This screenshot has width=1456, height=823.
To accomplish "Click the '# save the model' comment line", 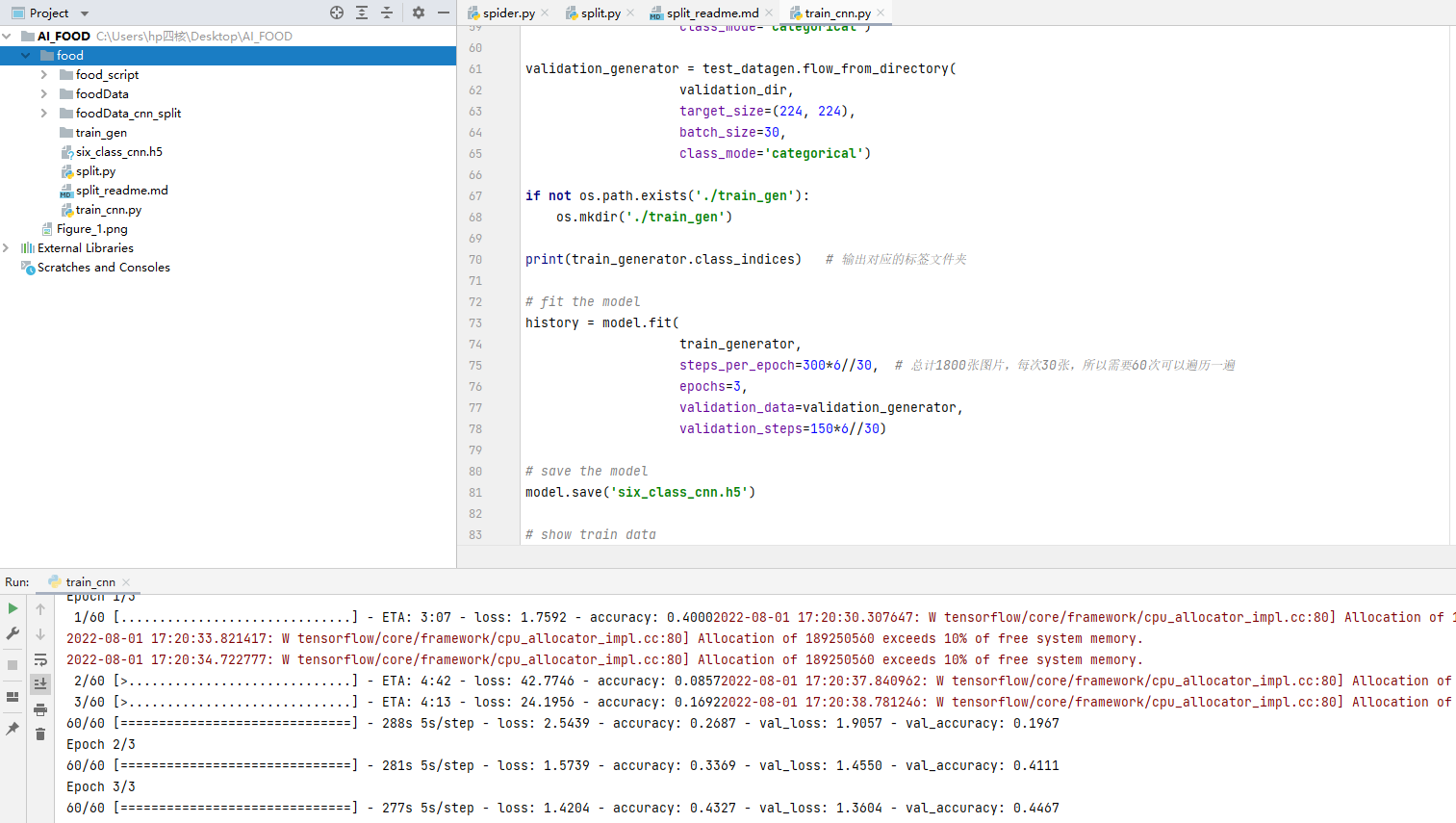I will (x=586, y=471).
